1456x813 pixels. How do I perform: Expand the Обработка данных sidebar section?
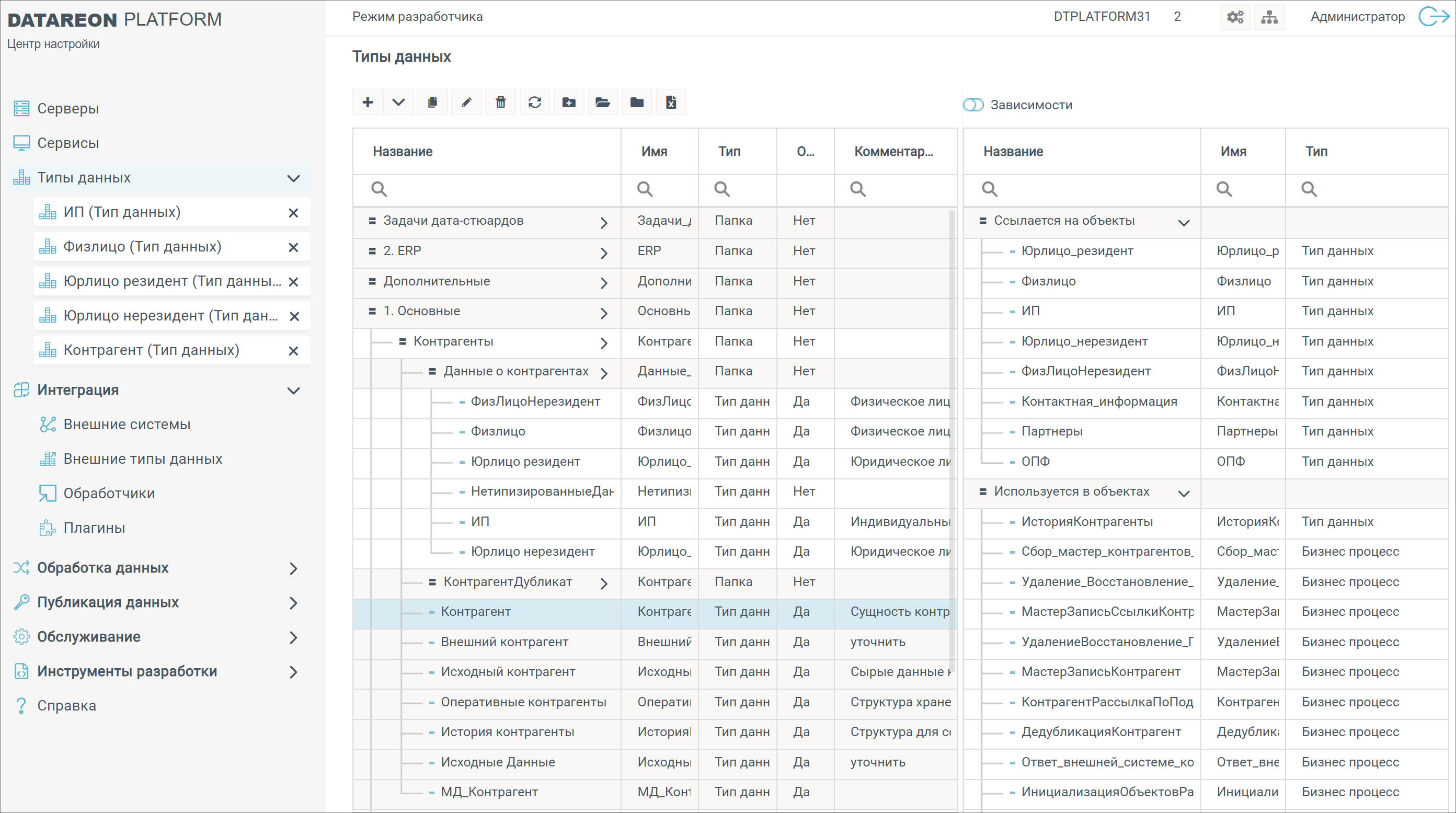[293, 568]
